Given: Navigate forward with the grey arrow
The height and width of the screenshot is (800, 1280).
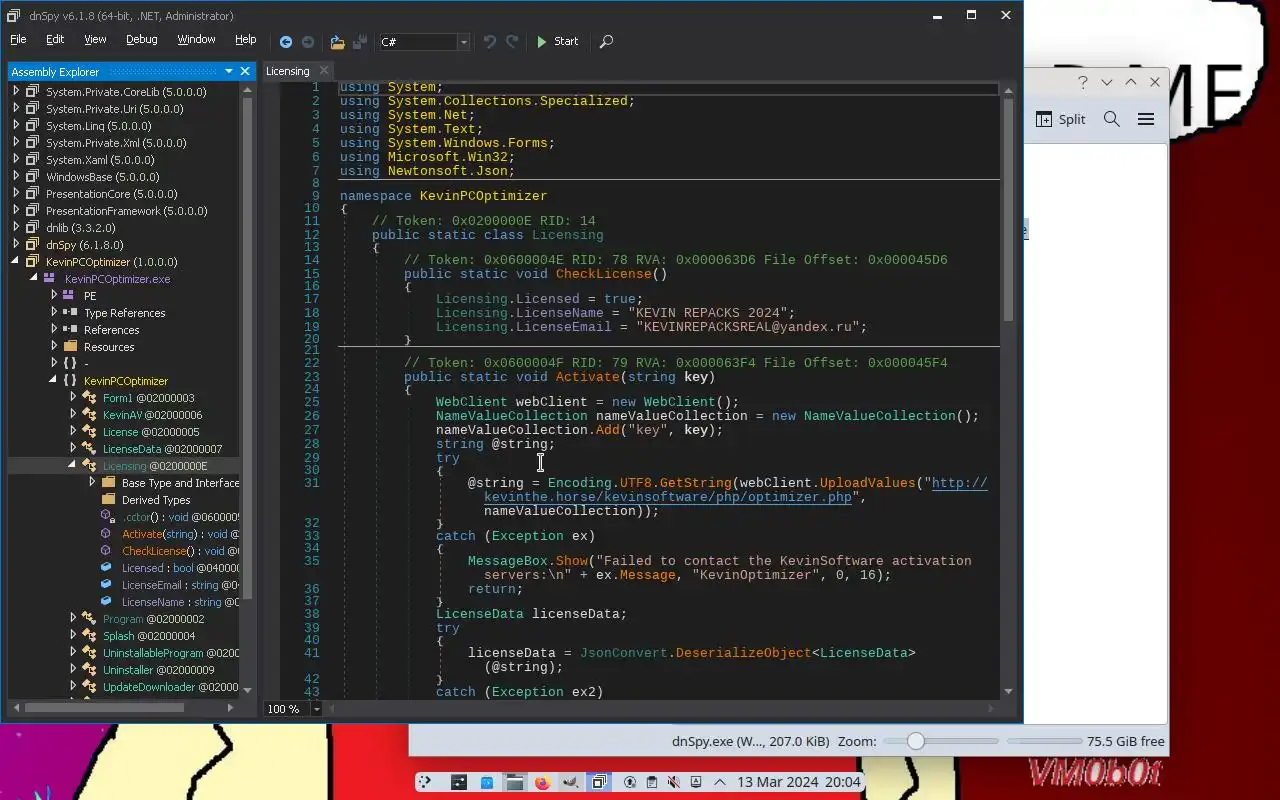Looking at the screenshot, I should pyautogui.click(x=308, y=42).
